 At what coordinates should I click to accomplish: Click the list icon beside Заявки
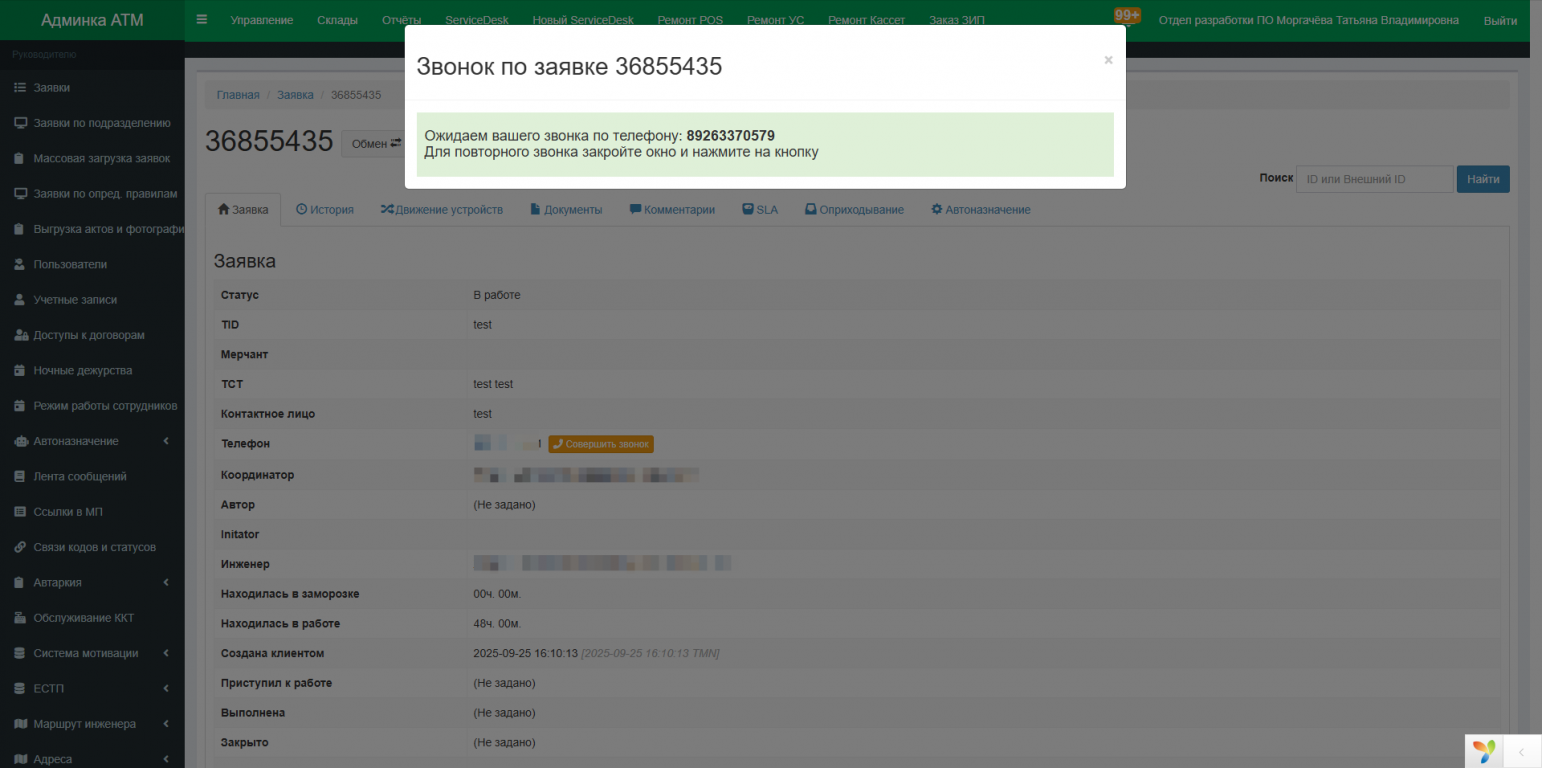coord(19,88)
